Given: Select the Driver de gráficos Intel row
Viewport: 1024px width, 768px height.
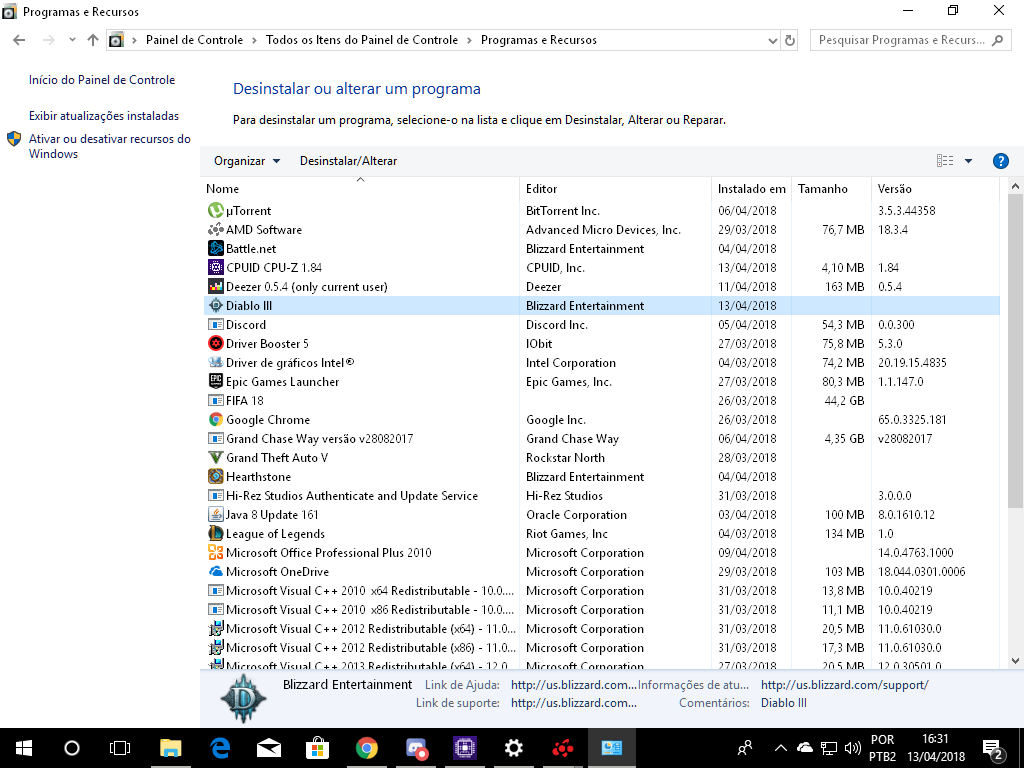Looking at the screenshot, I should 601,362.
